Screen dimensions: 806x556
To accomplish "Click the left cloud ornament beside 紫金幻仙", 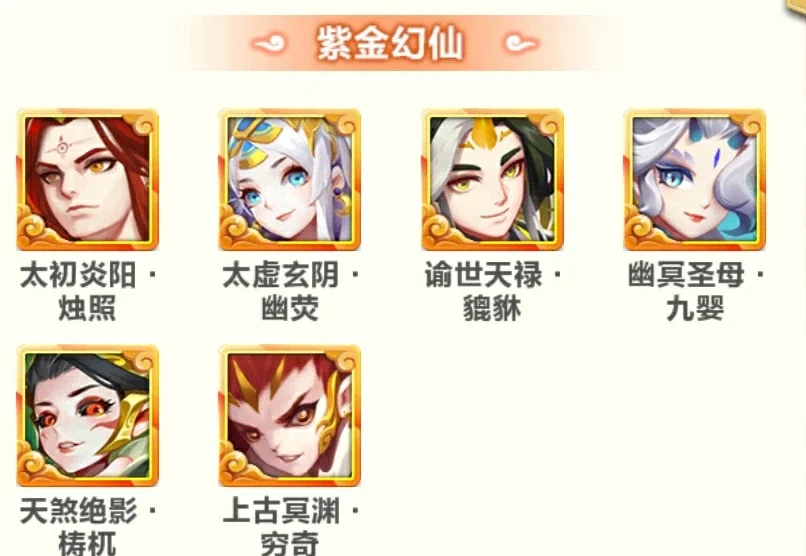I will tap(268, 44).
